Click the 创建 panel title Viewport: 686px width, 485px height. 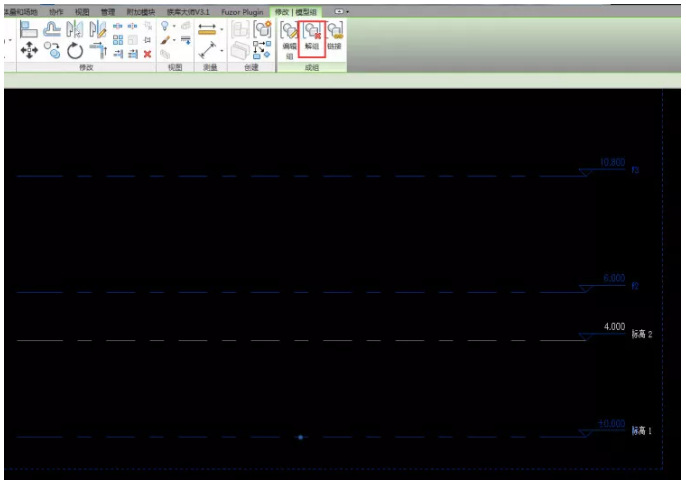point(251,67)
